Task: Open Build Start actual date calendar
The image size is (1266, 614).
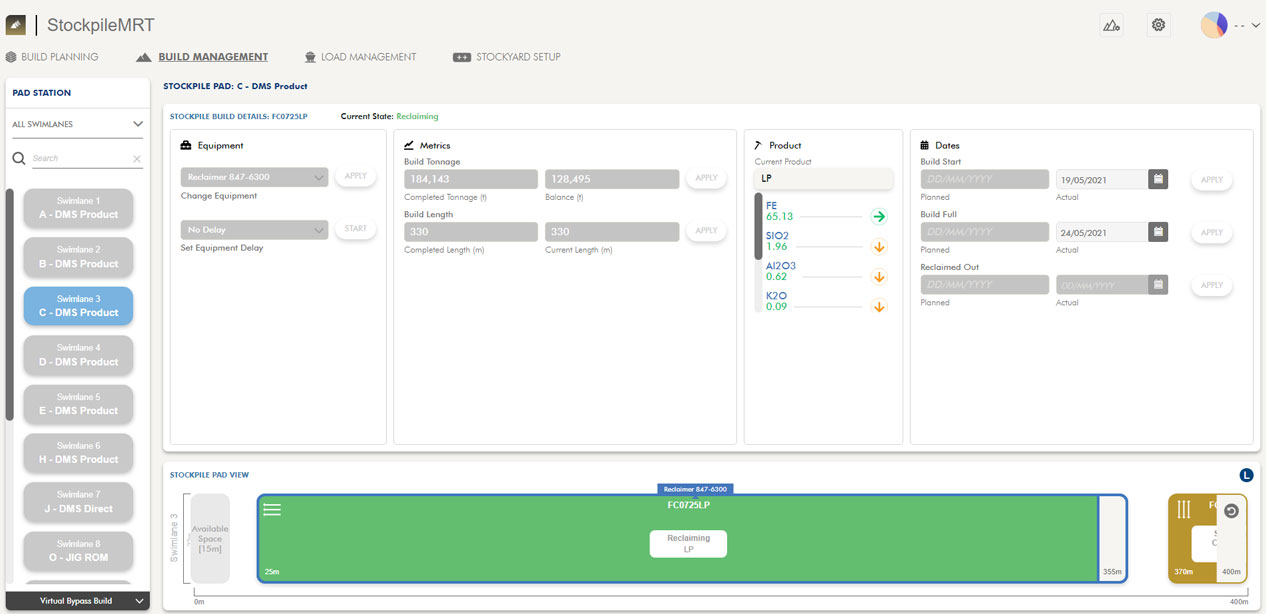Action: (1158, 180)
